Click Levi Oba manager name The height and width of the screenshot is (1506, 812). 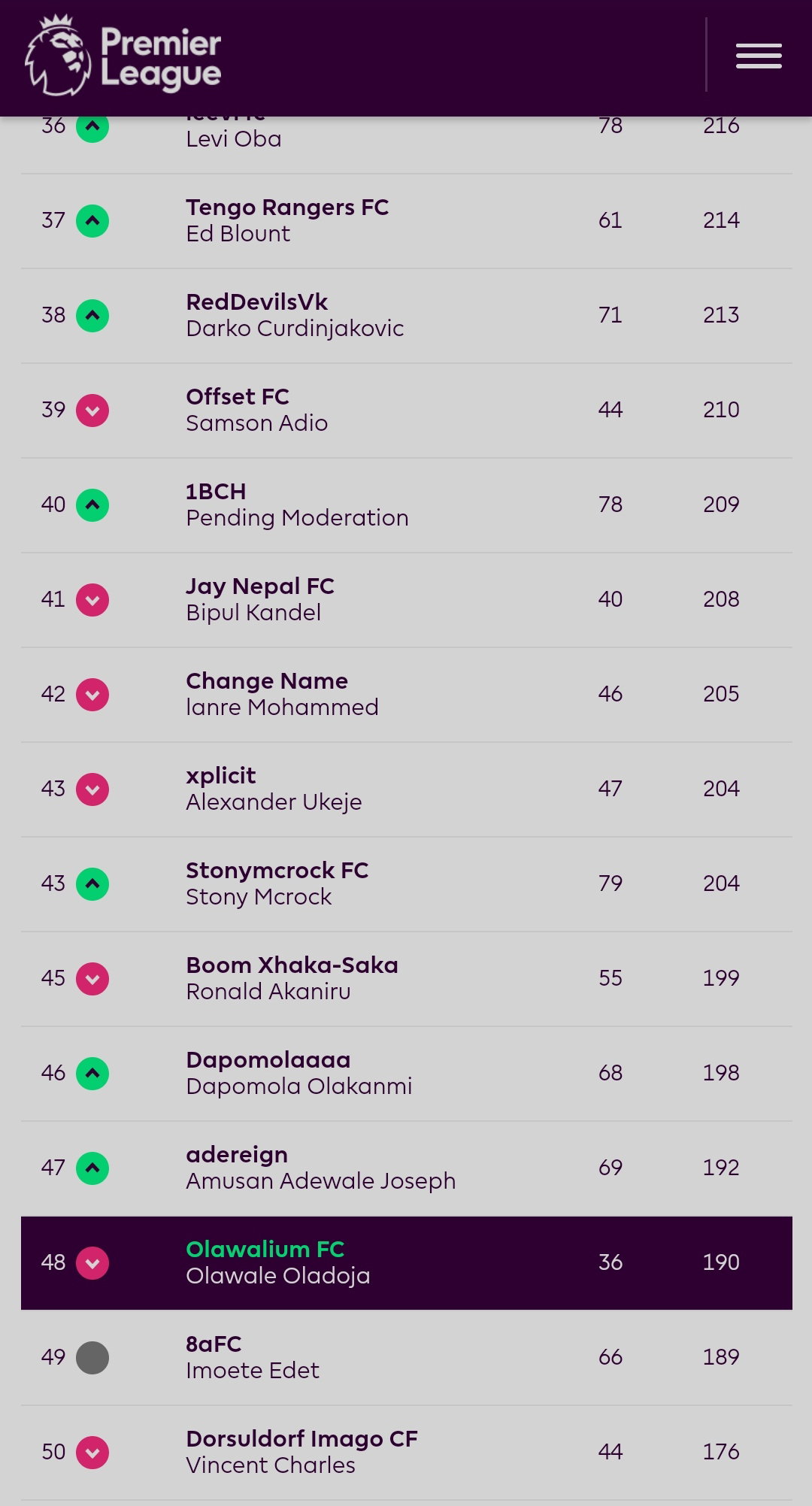(x=234, y=139)
